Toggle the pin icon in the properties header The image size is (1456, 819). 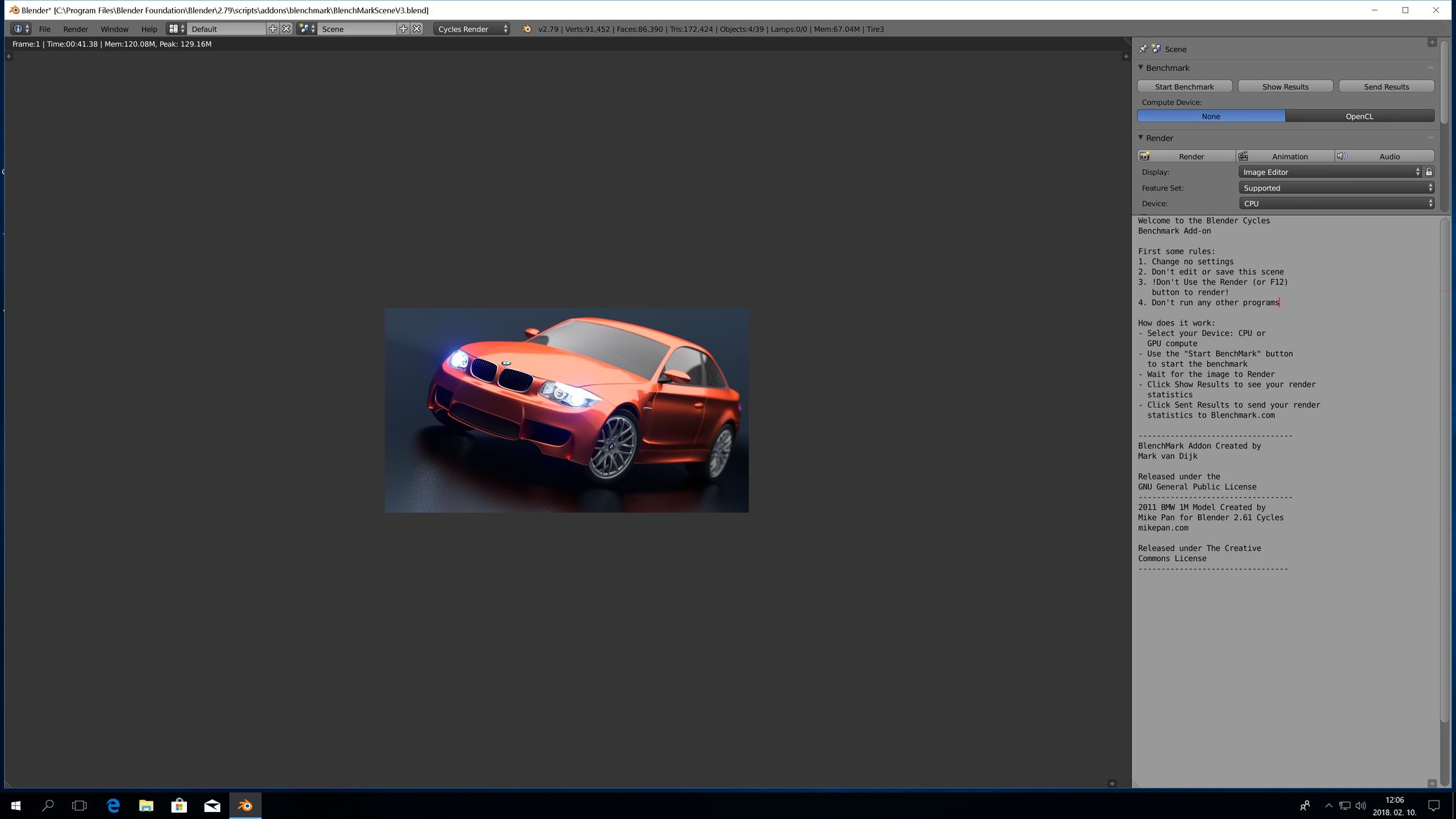(x=1143, y=49)
